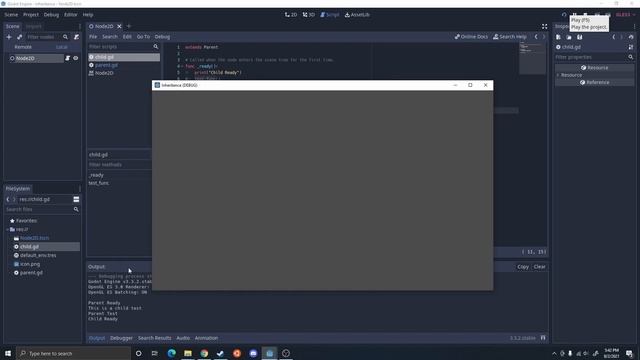Go back in Inspector object history
The image size is (640, 360).
click(613, 37)
